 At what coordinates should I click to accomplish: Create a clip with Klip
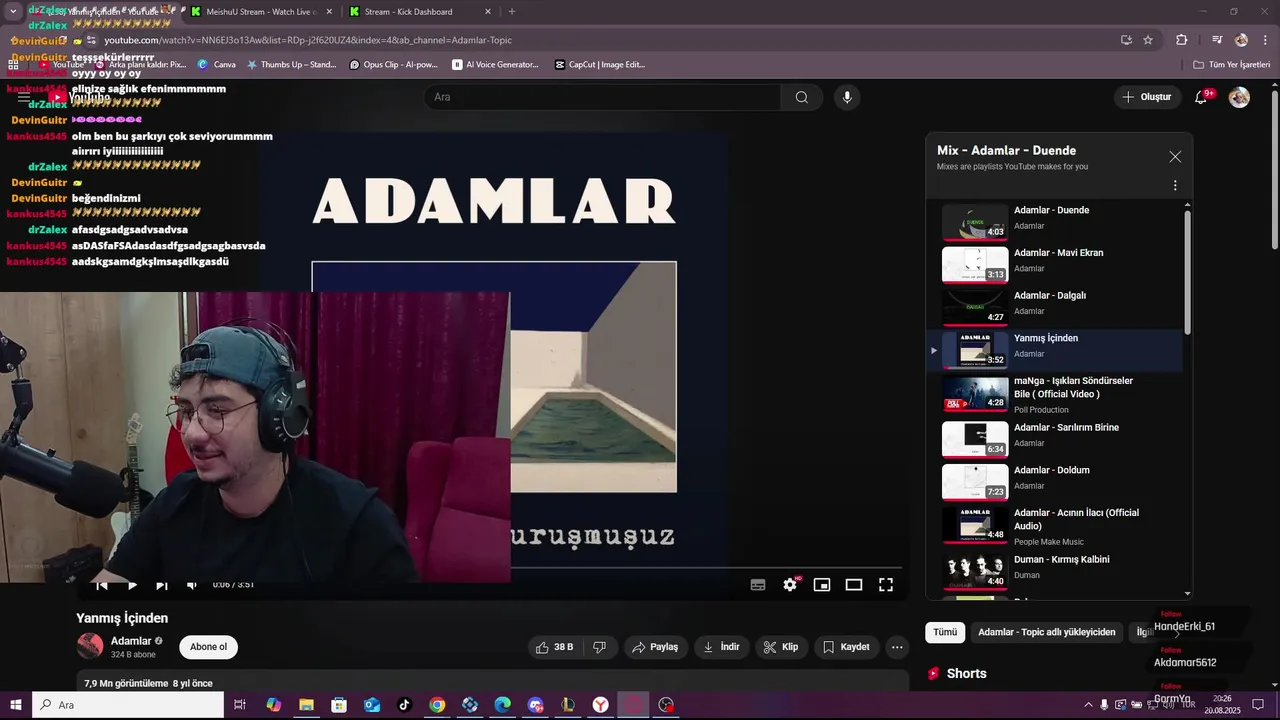781,647
